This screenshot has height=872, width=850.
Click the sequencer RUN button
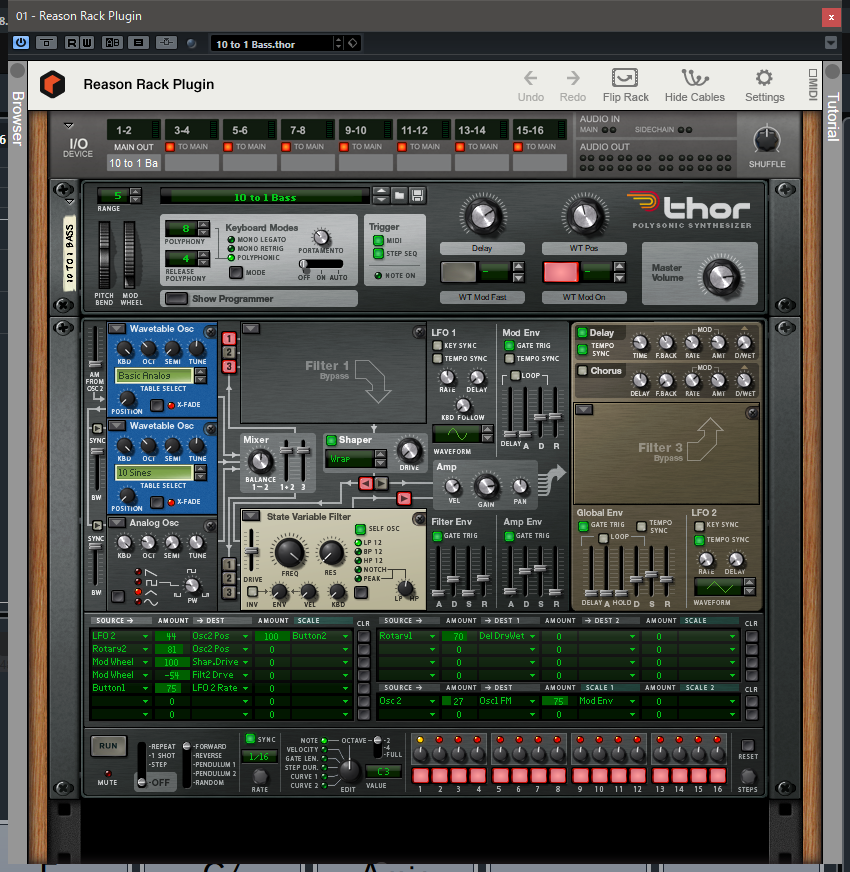coord(108,746)
